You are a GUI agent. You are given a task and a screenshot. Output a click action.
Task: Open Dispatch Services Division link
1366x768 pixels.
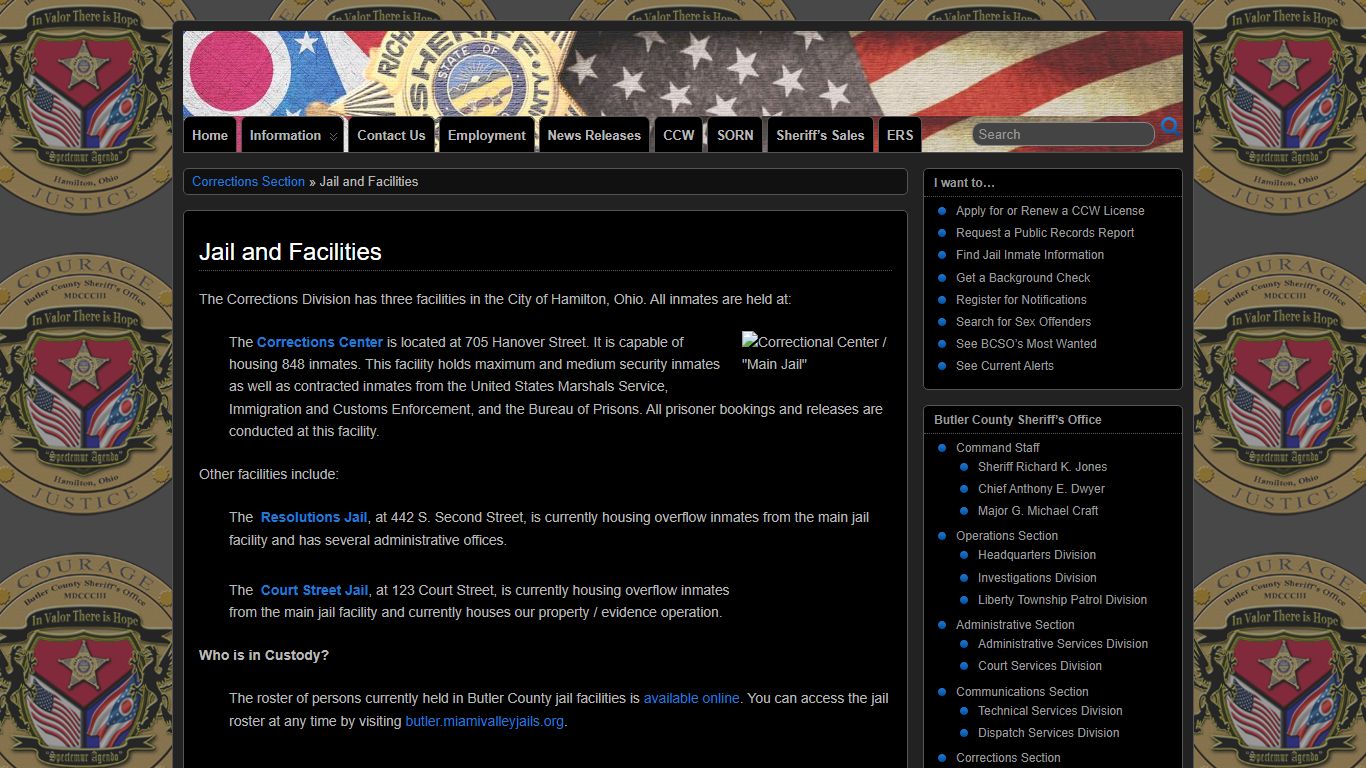(1049, 733)
